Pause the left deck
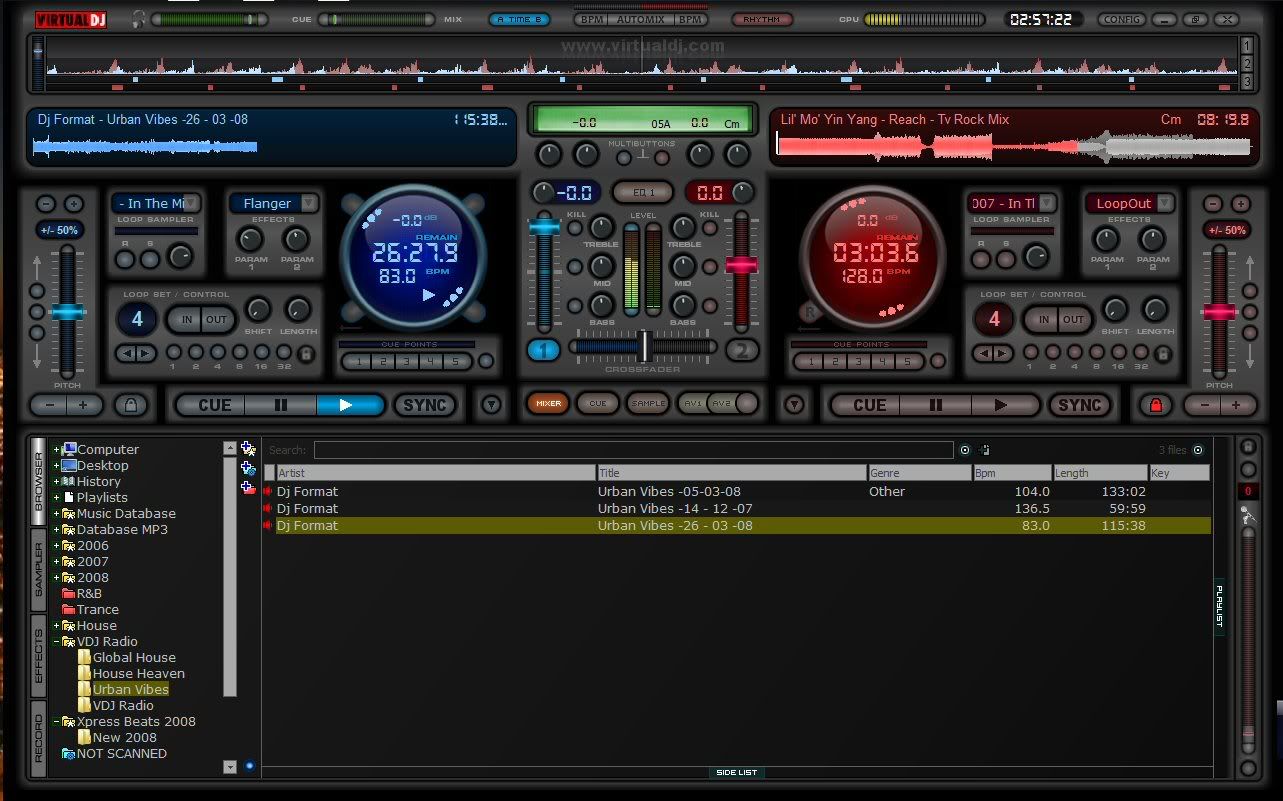This screenshot has width=1283, height=801. coord(281,405)
